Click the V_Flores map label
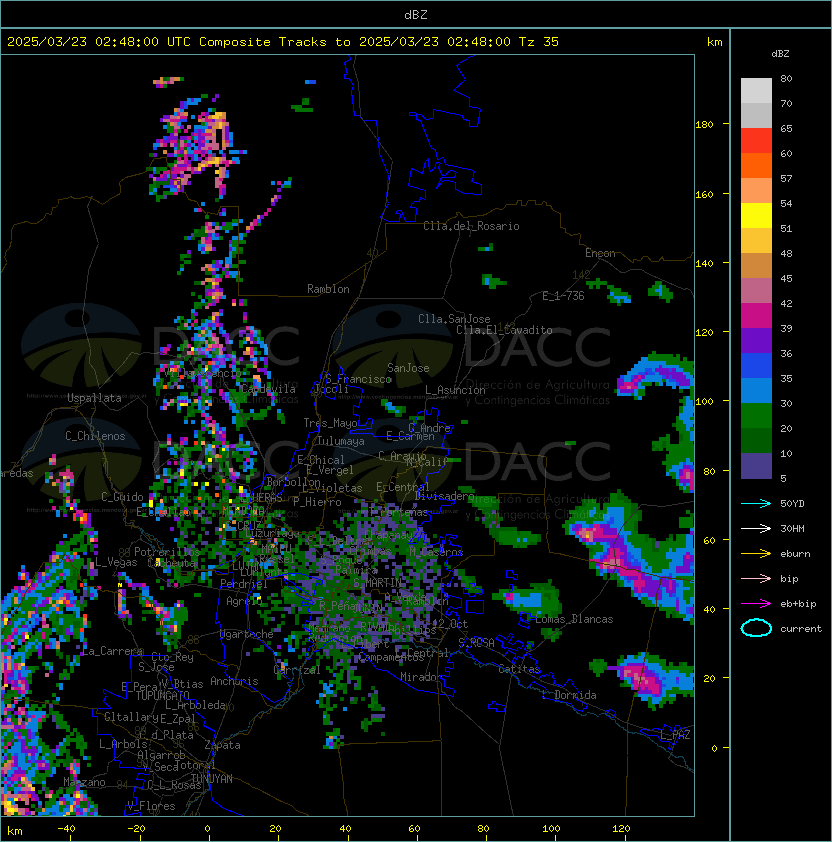The width and height of the screenshot is (832, 842). 151,806
